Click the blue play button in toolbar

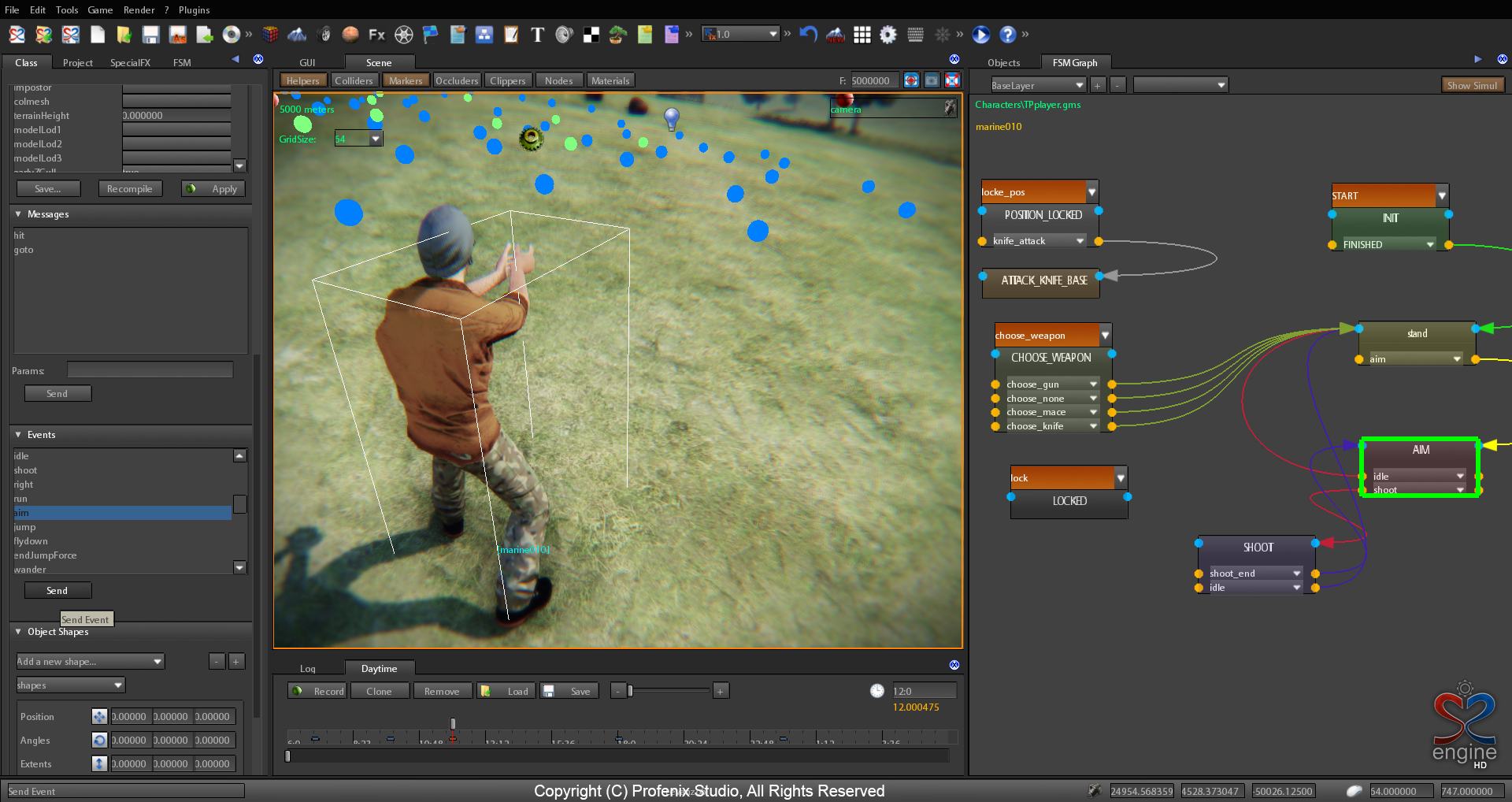coord(980,35)
